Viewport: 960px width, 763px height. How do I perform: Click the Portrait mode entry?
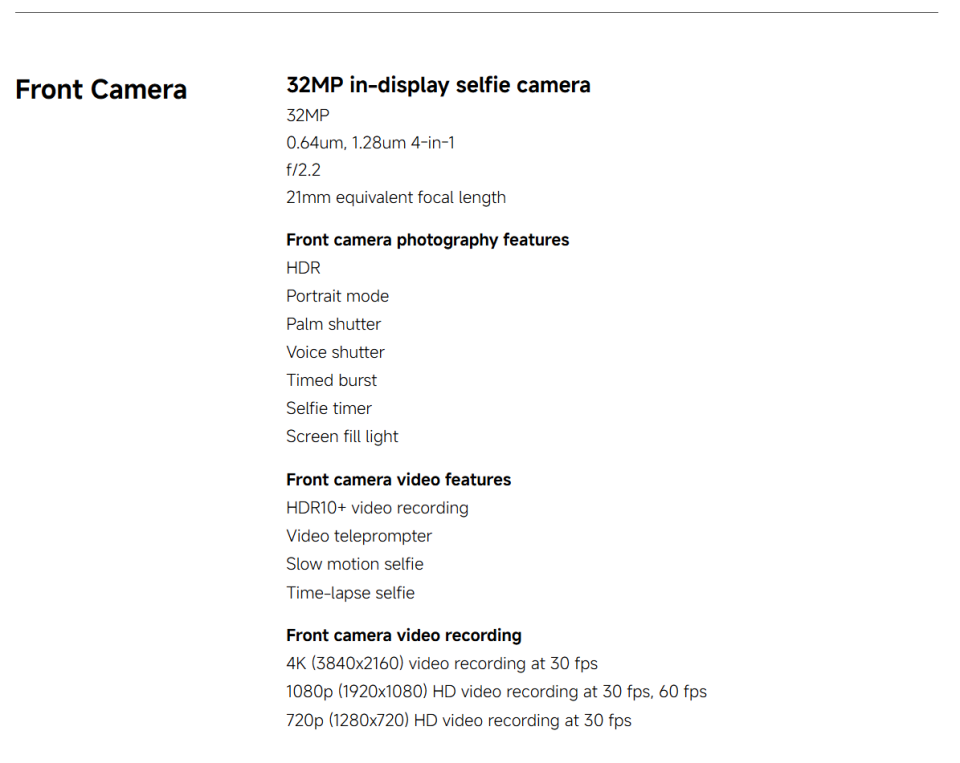click(x=337, y=296)
